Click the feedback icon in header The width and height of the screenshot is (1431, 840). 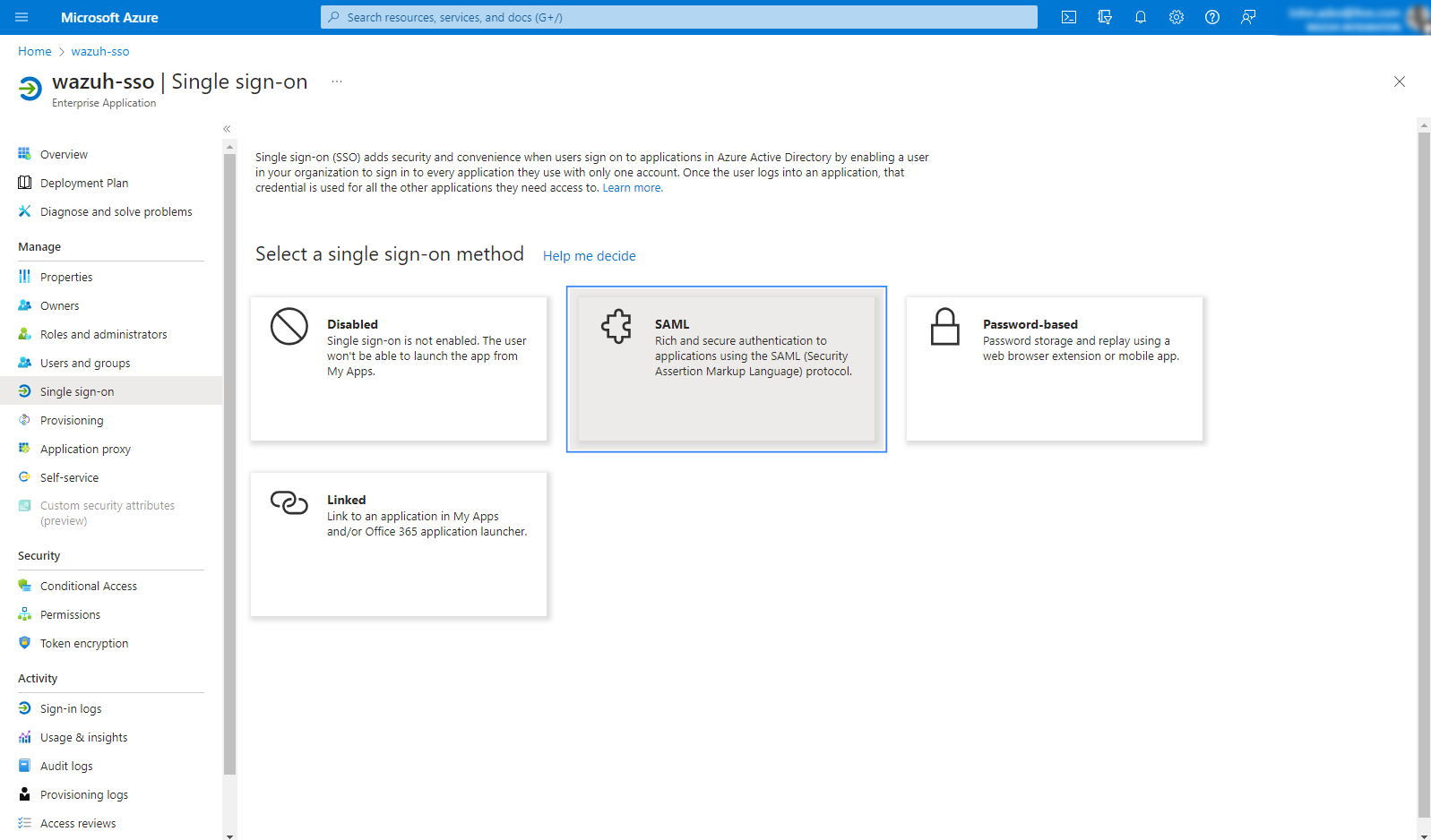coord(1248,17)
